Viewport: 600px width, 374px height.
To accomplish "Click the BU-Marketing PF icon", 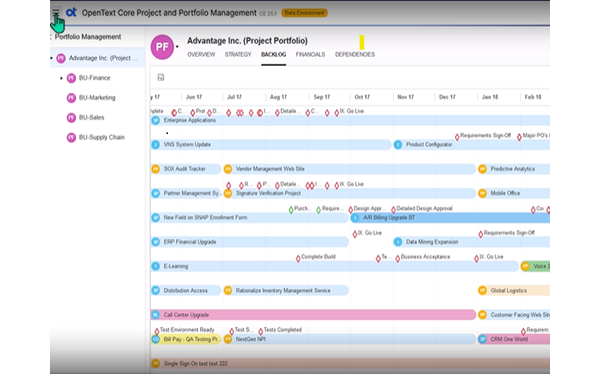I will click(71, 98).
